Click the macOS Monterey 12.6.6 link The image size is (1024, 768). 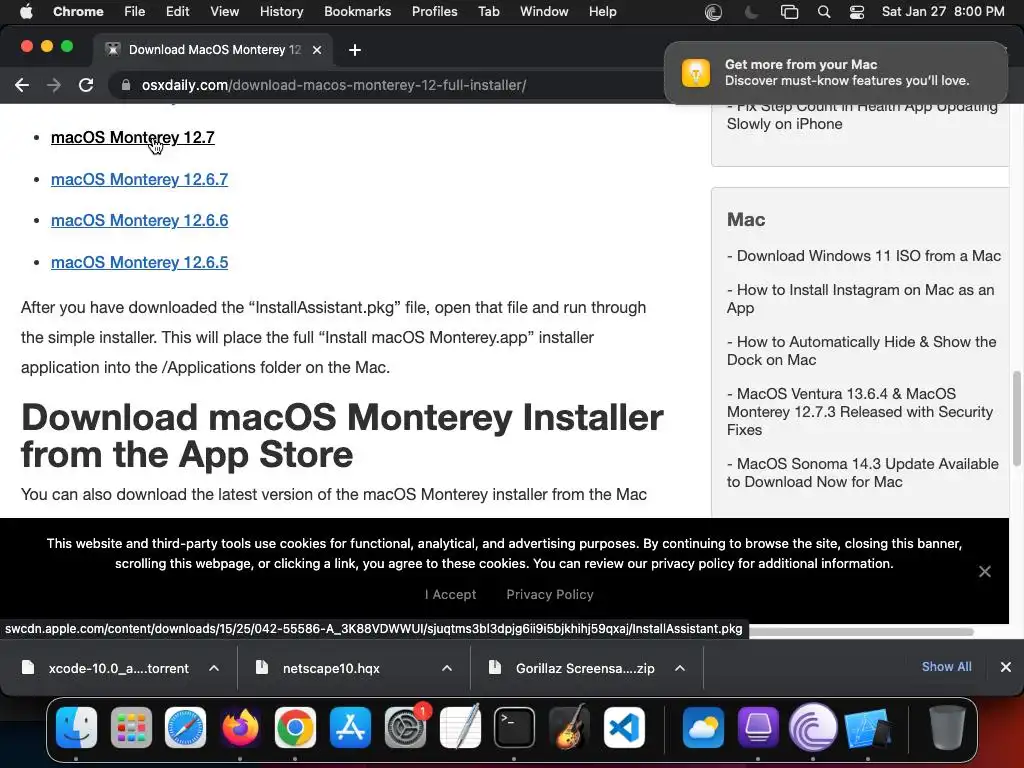pos(139,220)
